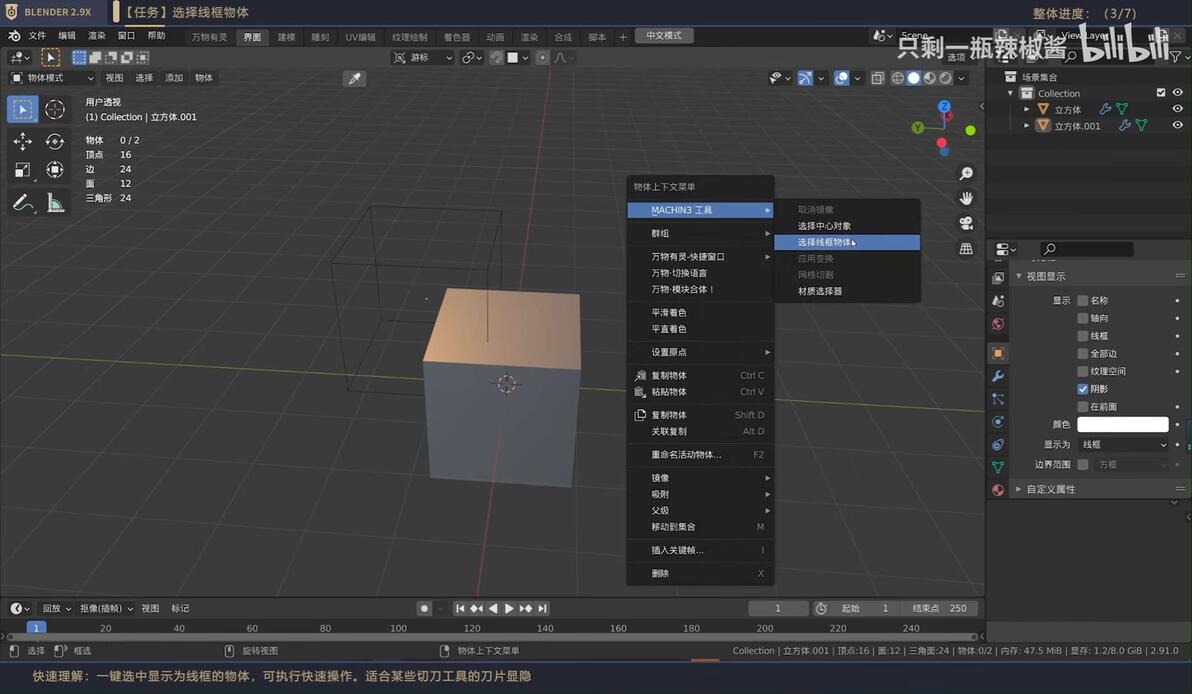Select solid viewport shading mode

(914, 78)
